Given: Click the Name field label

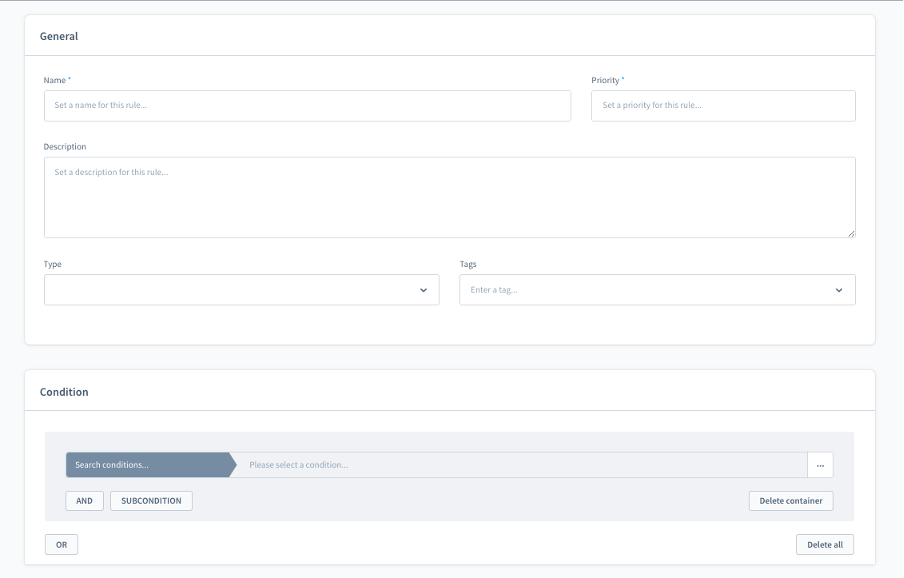Looking at the screenshot, I should click(x=55, y=80).
